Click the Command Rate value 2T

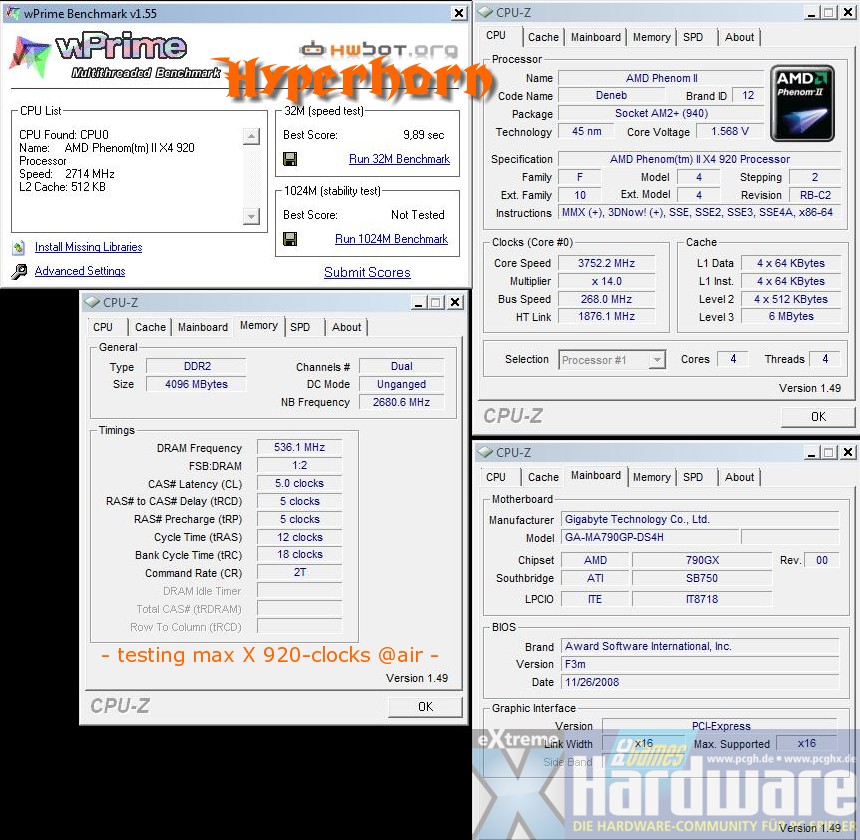point(299,572)
